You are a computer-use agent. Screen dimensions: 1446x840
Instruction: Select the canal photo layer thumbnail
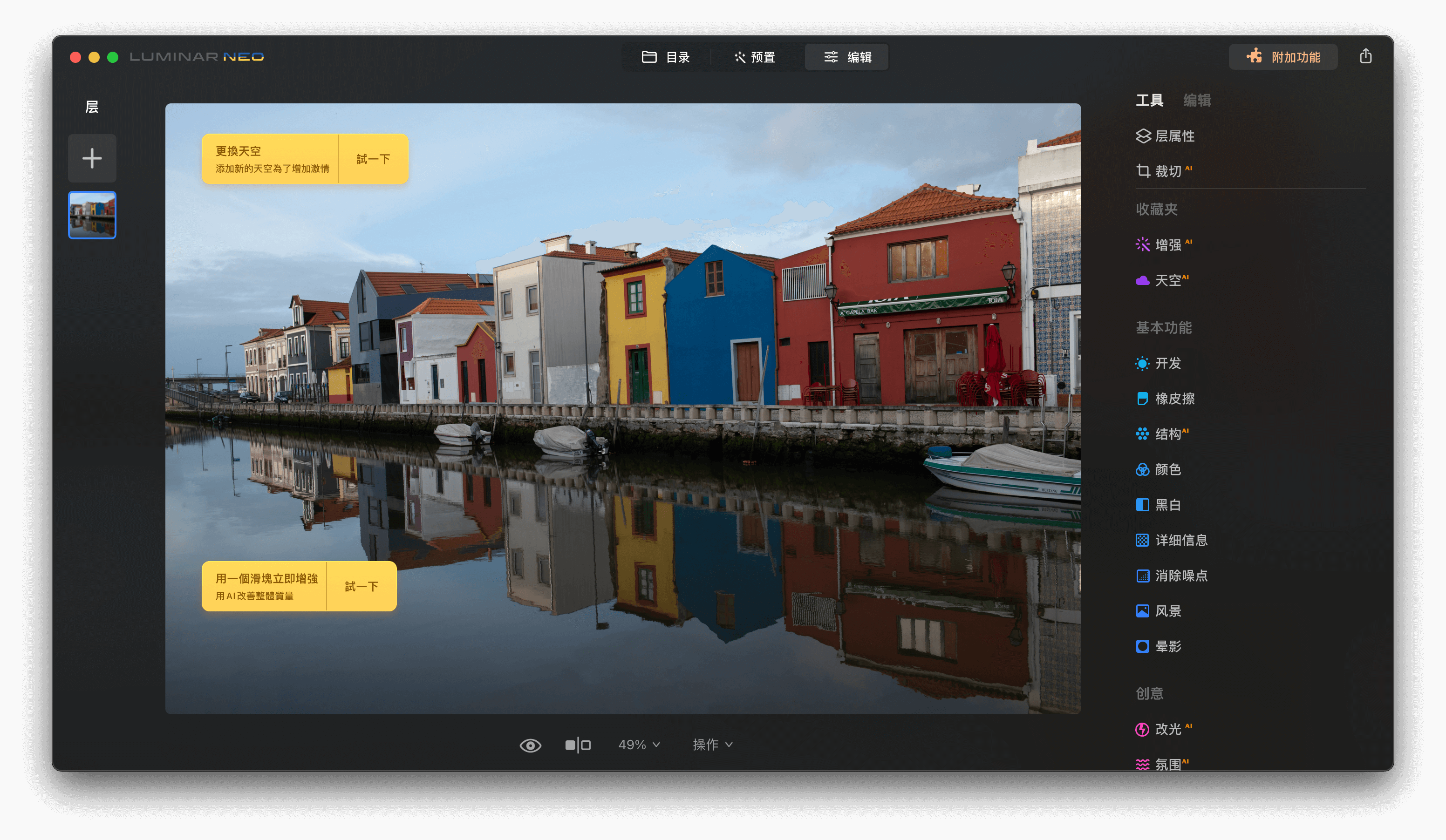(x=92, y=215)
